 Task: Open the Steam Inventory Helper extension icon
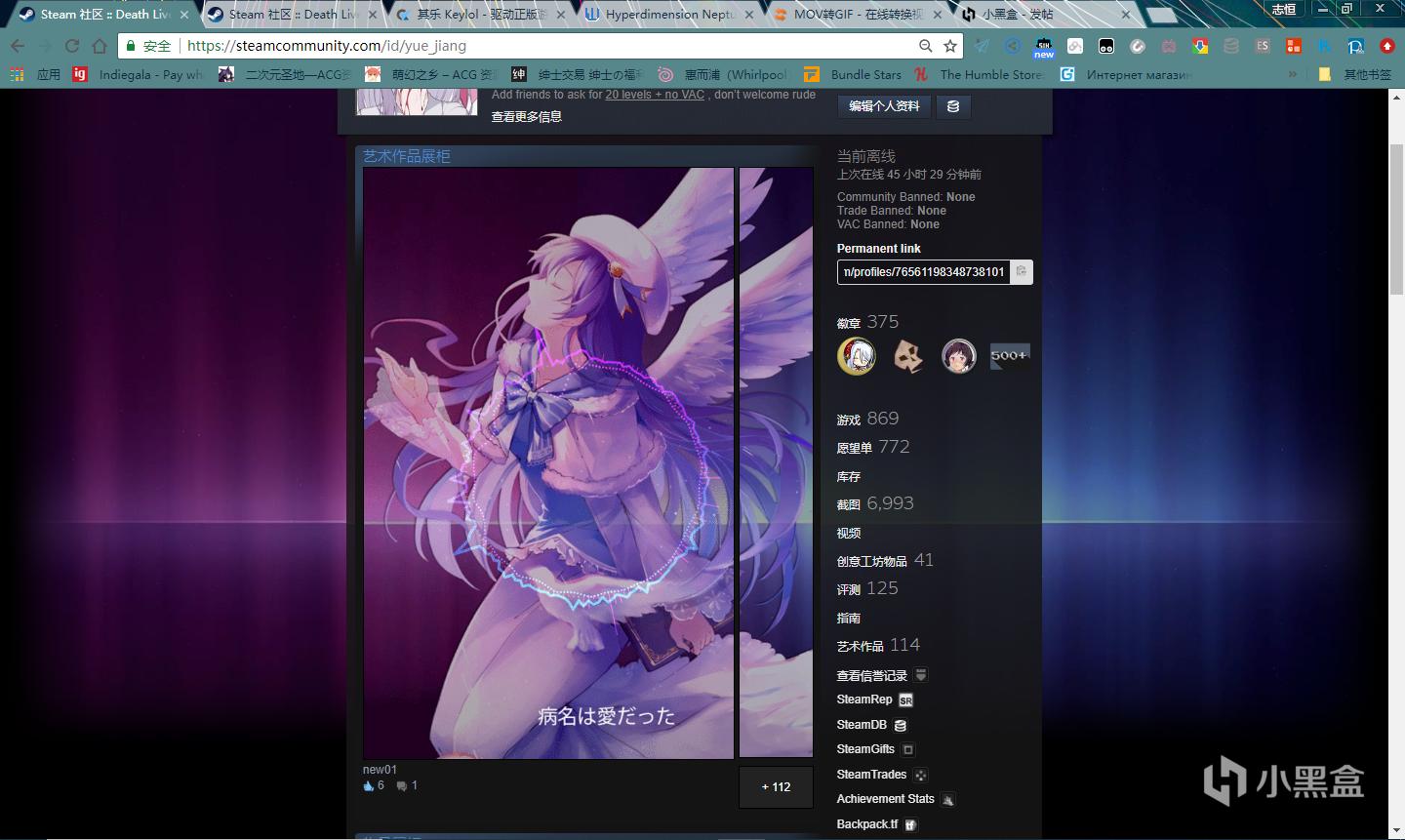tap(1044, 46)
